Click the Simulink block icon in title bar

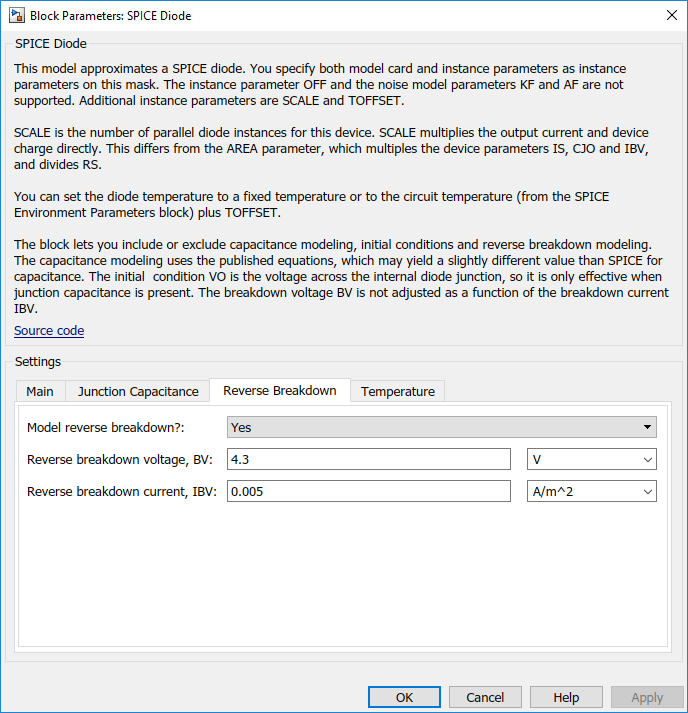(x=17, y=15)
